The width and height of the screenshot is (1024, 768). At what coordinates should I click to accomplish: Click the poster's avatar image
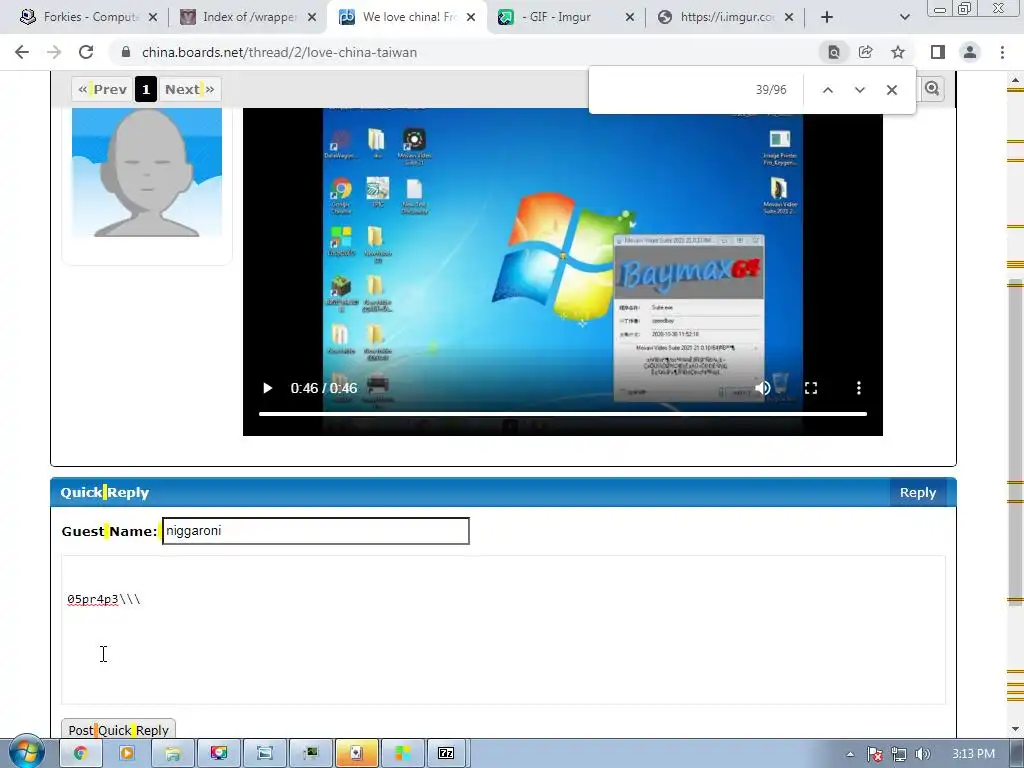click(x=147, y=172)
